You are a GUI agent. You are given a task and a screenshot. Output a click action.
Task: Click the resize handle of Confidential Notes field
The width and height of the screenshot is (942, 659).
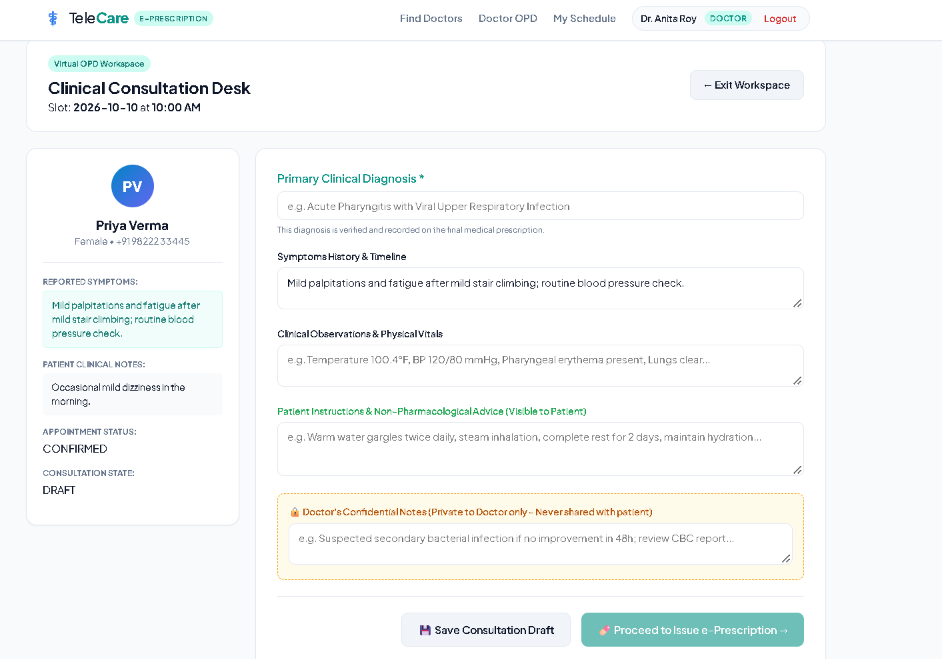click(x=786, y=559)
